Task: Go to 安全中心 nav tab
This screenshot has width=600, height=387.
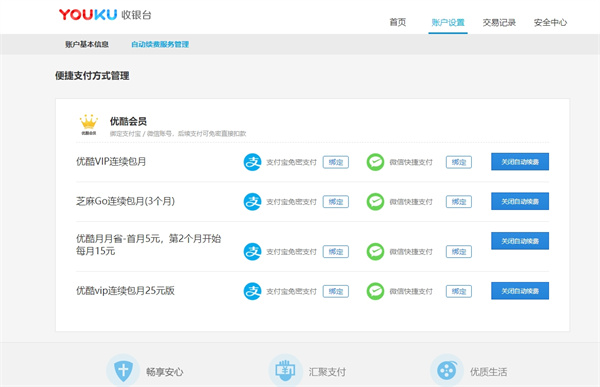Action: [x=550, y=22]
